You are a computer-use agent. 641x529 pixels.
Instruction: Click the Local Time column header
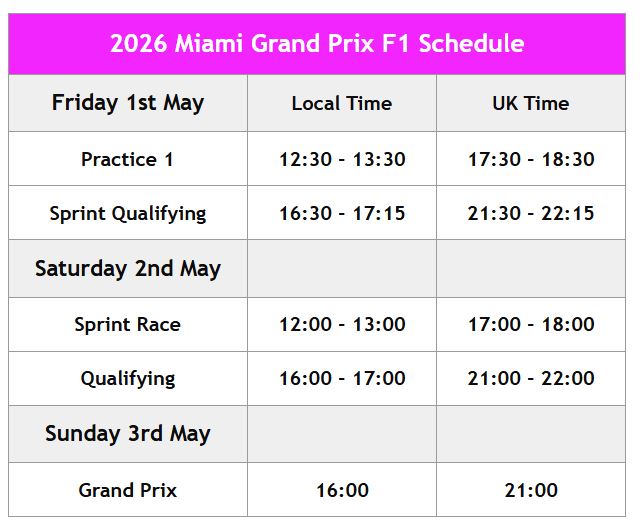pyautogui.click(x=342, y=103)
